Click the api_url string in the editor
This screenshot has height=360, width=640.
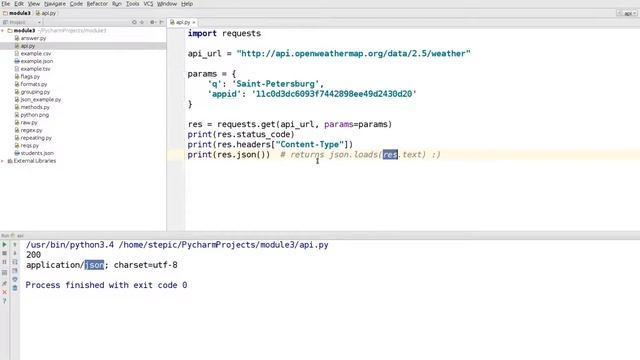353,53
